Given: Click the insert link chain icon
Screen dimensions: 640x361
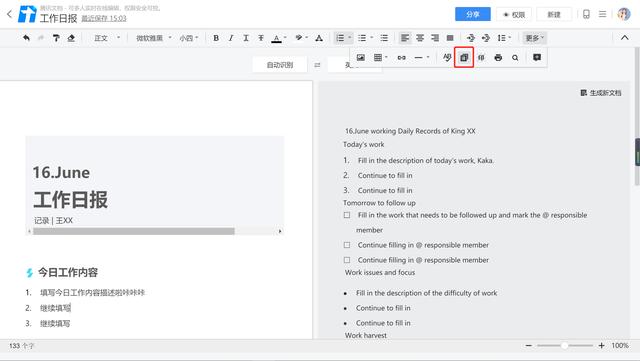Looking at the screenshot, I should (x=402, y=58).
